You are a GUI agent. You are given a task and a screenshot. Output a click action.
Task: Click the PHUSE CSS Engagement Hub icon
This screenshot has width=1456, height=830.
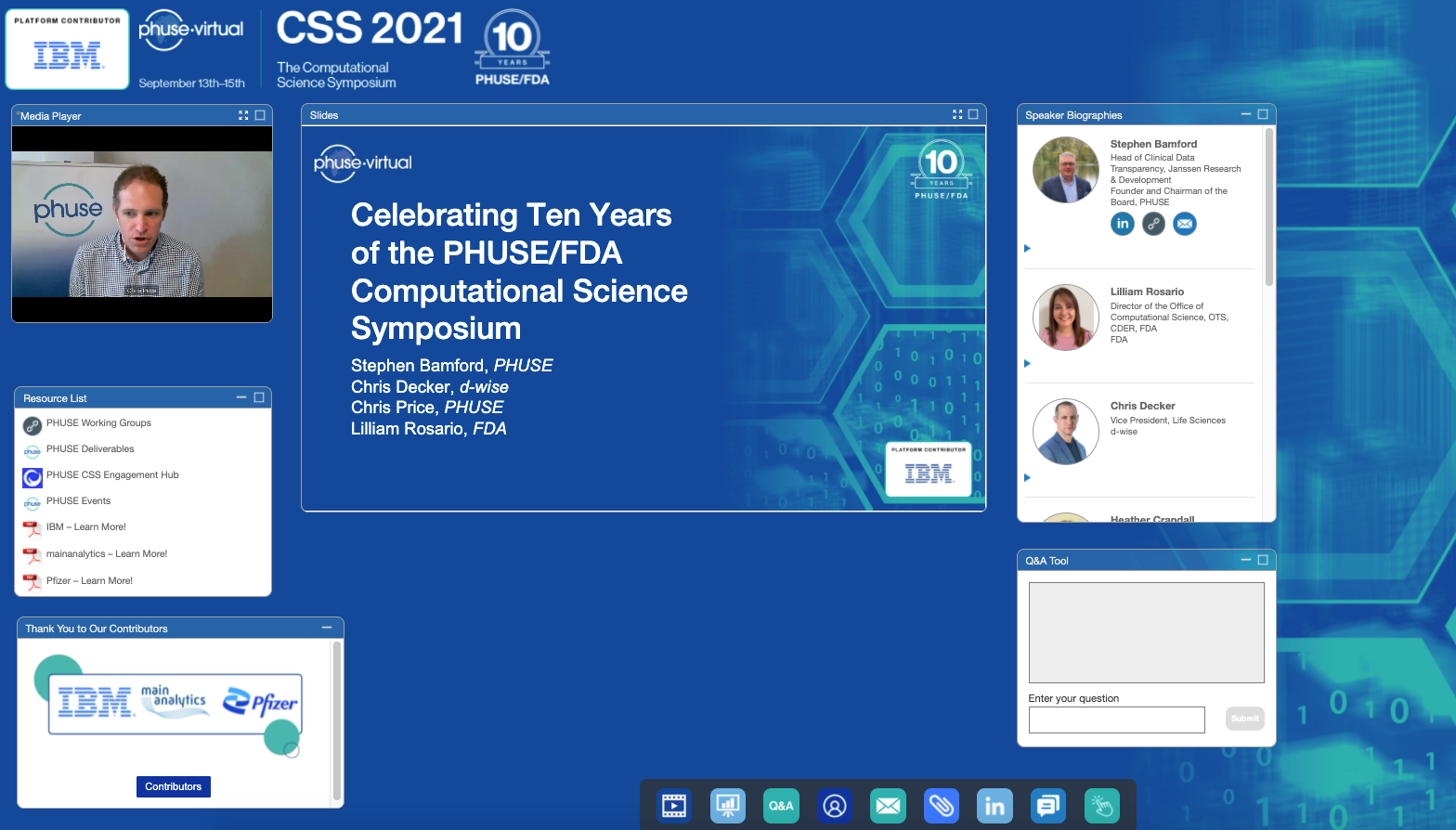click(x=32, y=477)
